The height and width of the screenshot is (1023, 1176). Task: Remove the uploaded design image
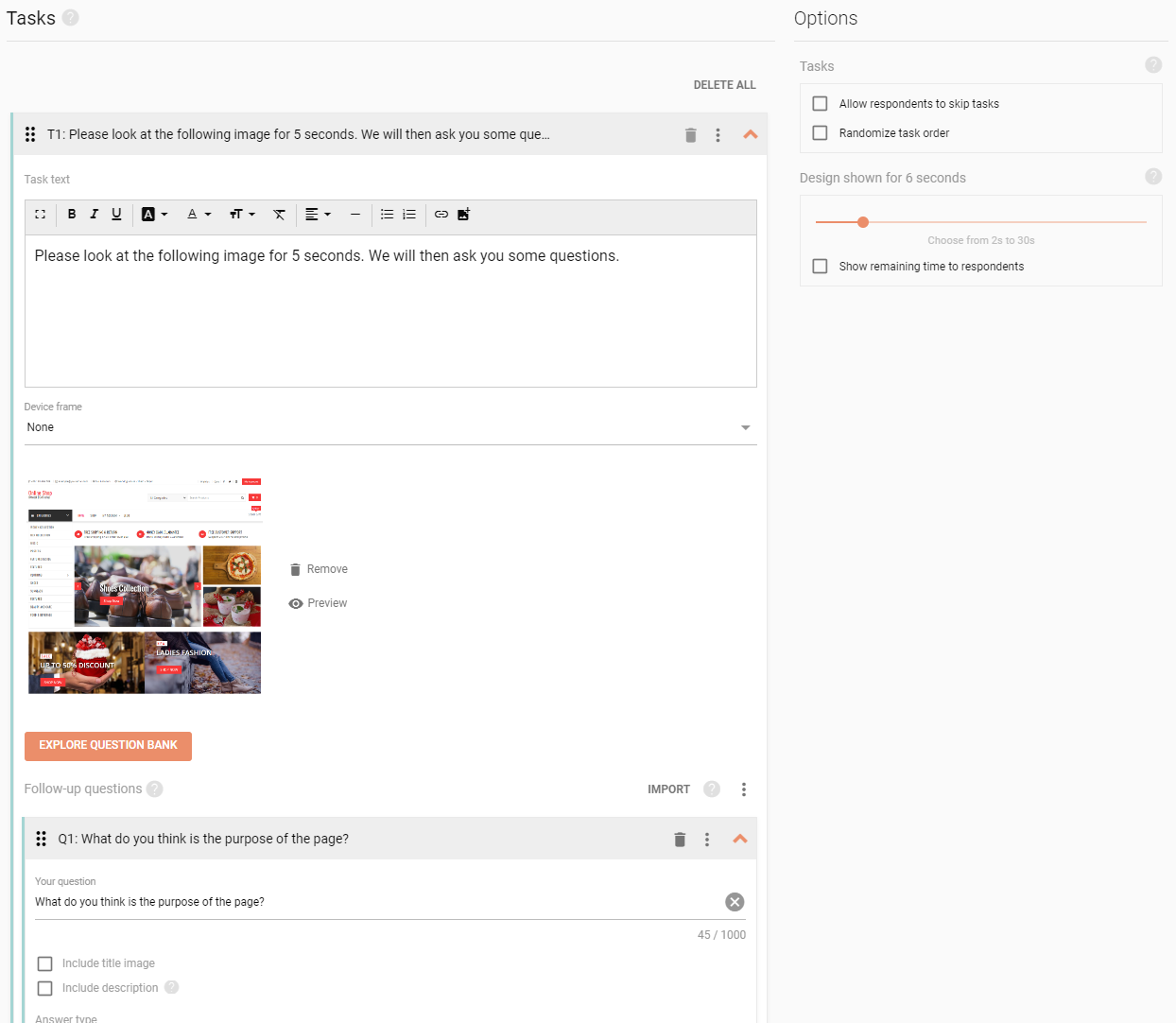click(x=319, y=569)
